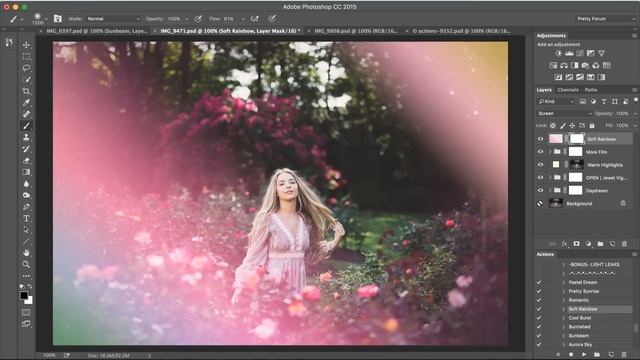
Task: Open the workspace dropdown Pretty Forum
Action: (x=605, y=19)
